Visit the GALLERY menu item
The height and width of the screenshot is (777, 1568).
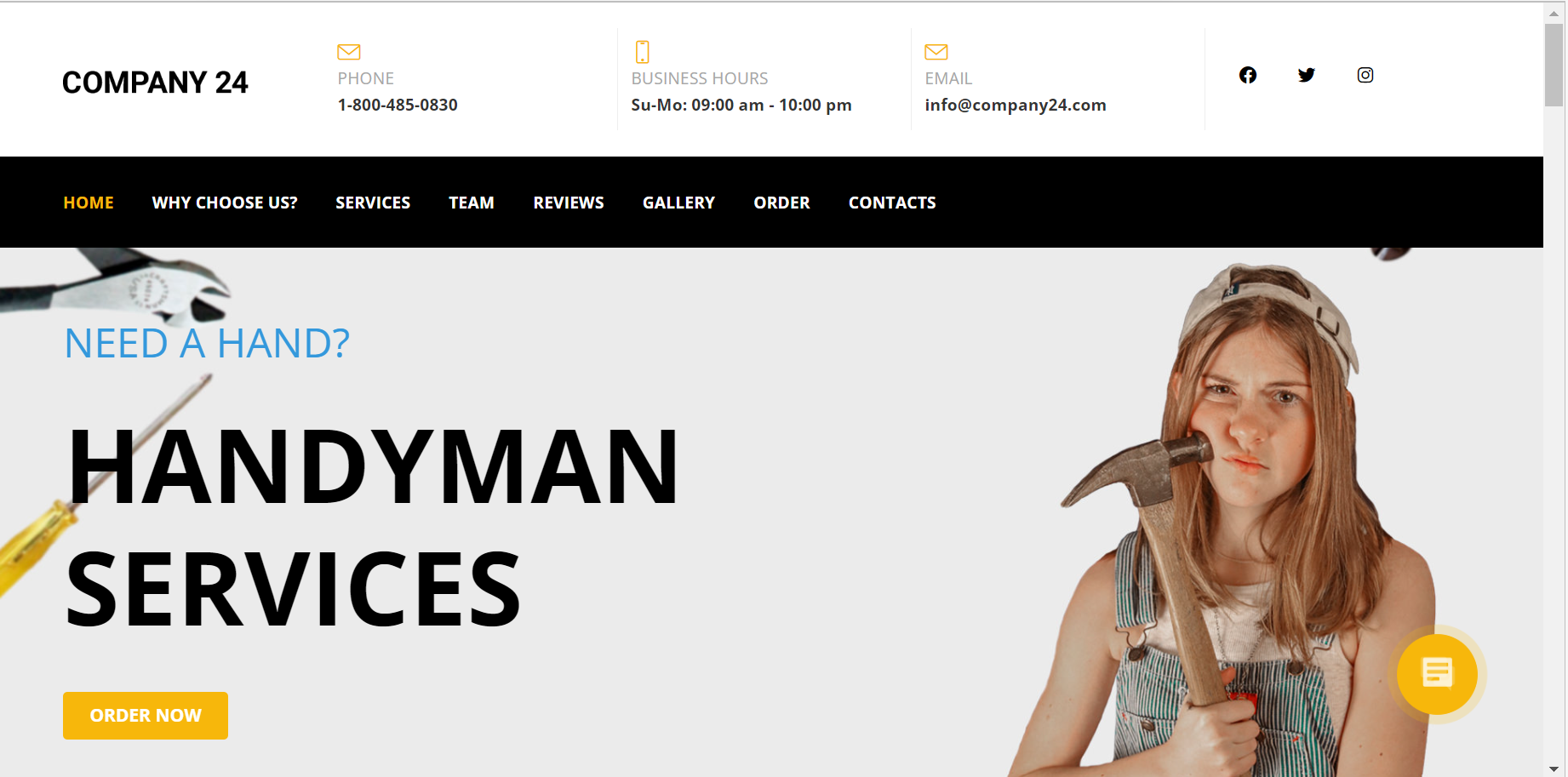pyautogui.click(x=678, y=203)
